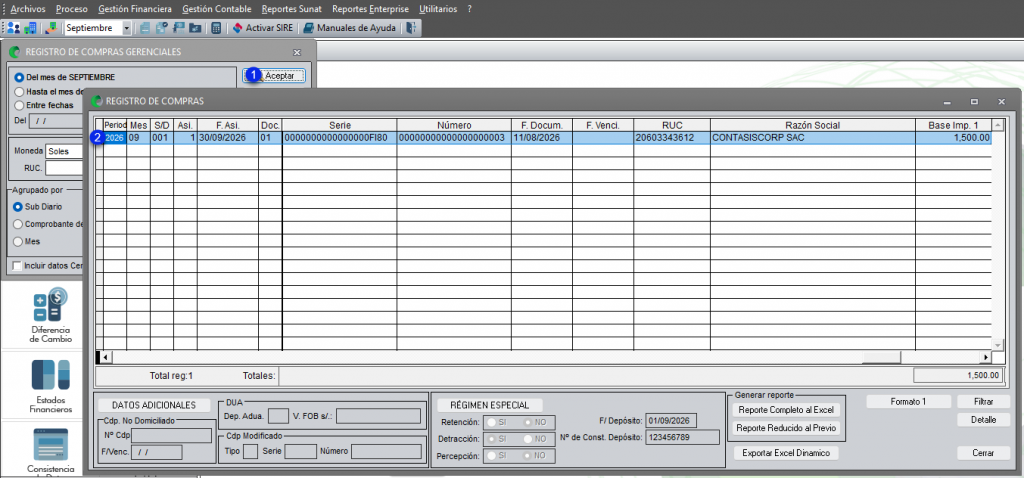Click the DATOS ADICIONALES button
1024x478 pixels.
click(155, 406)
